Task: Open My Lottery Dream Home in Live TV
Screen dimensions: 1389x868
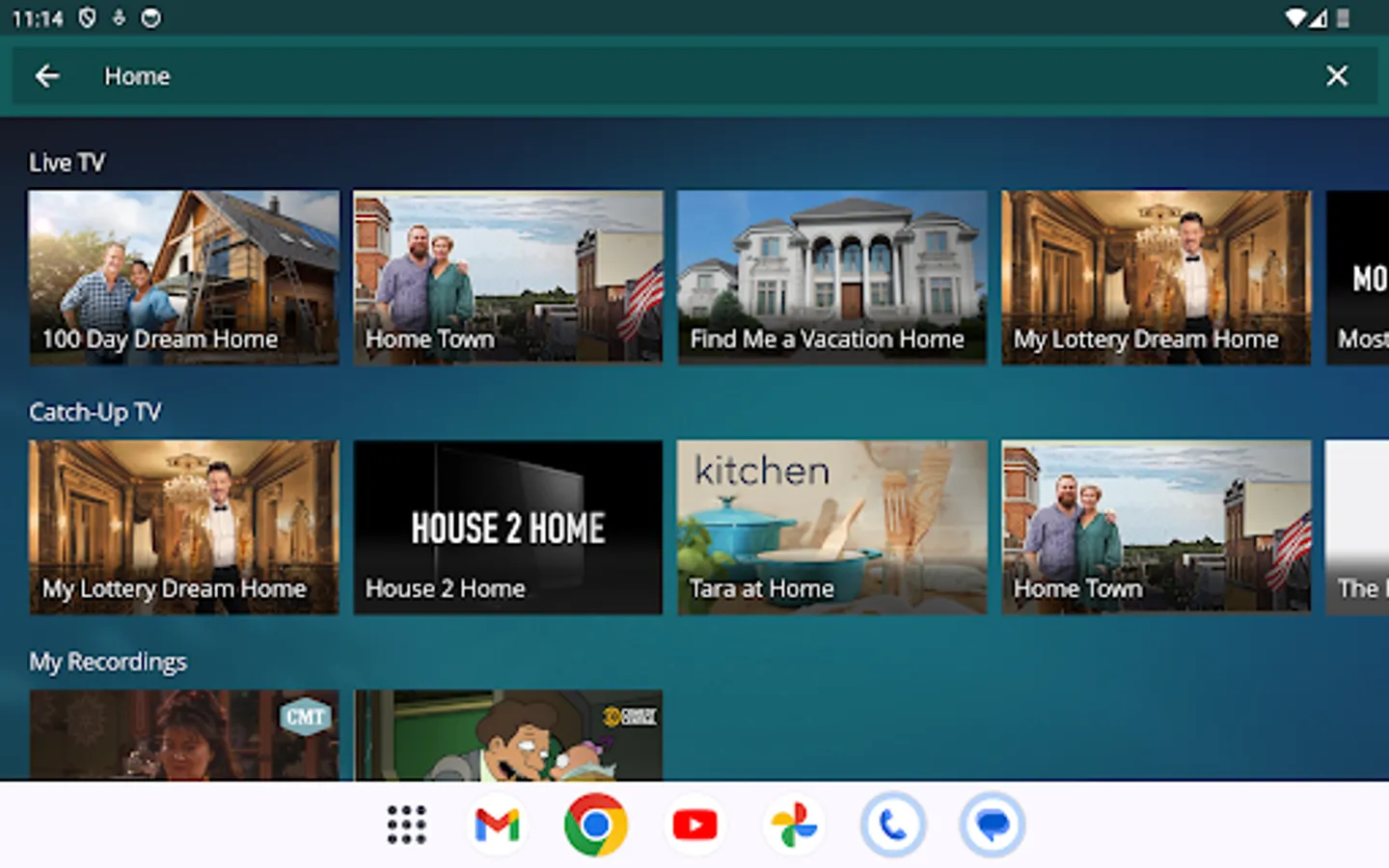Action: (1157, 277)
